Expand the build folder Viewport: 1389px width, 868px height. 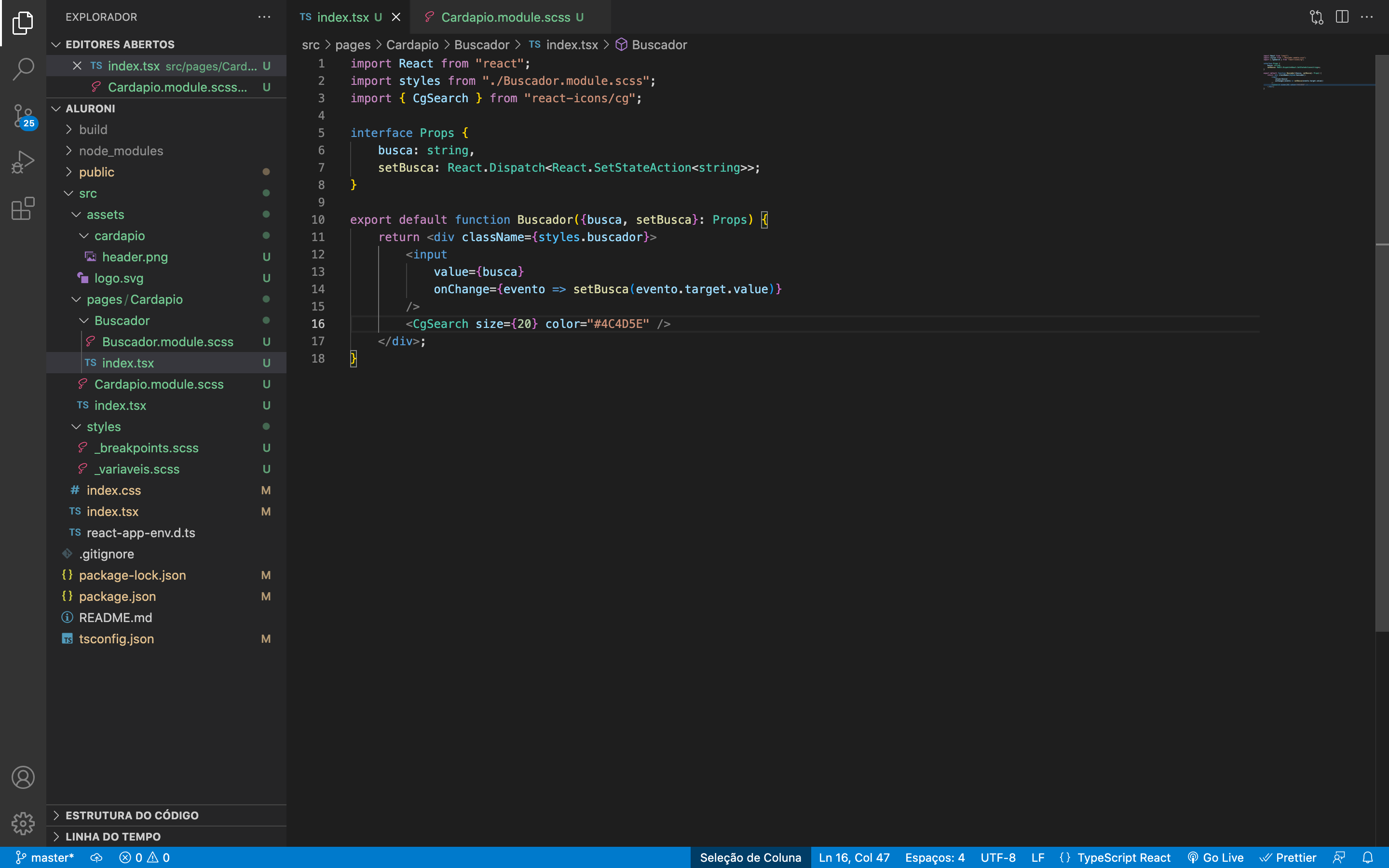(x=166, y=130)
